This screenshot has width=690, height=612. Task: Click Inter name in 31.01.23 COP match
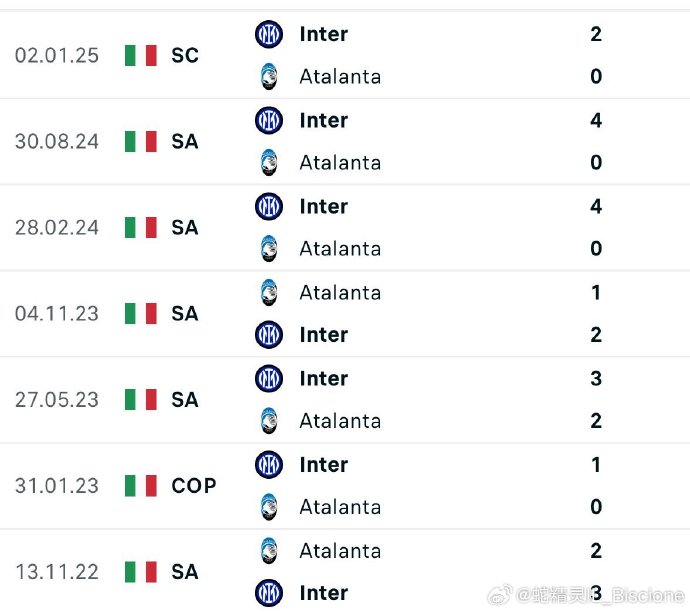coord(323,465)
